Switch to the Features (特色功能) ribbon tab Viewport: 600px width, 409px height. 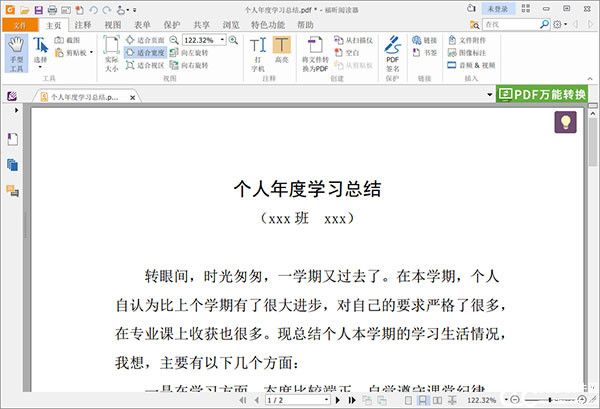coord(268,25)
